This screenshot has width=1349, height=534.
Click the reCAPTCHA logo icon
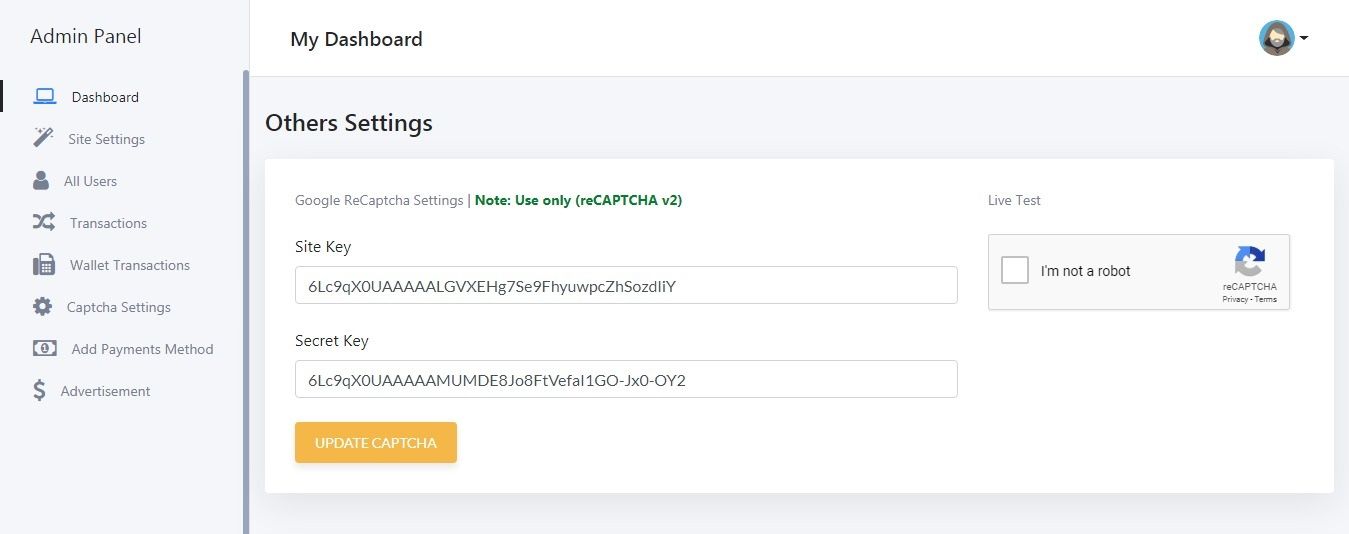1249,261
